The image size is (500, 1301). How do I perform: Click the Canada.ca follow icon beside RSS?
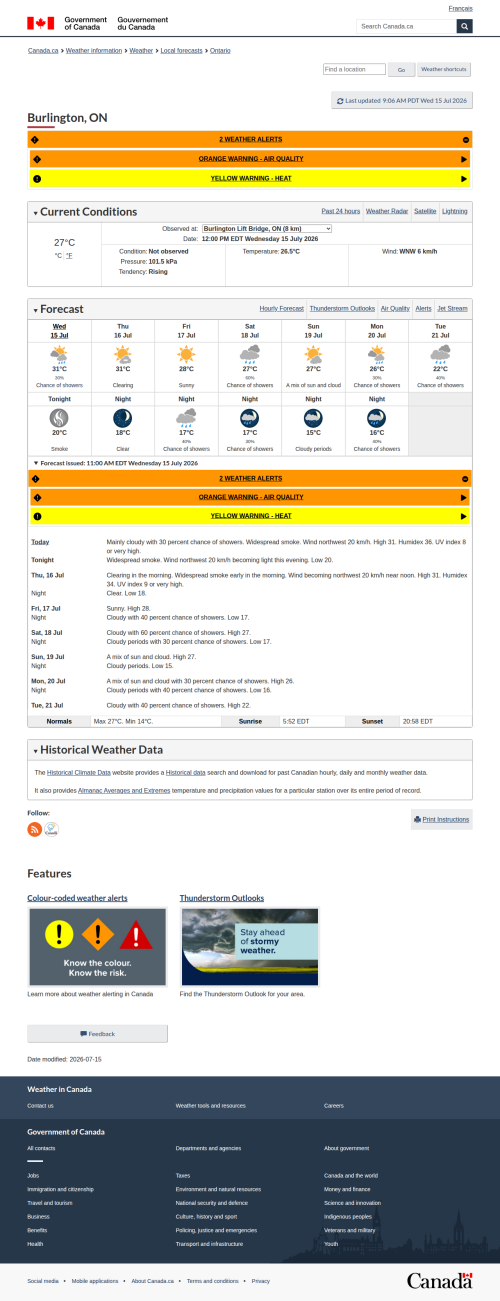pyautogui.click(x=51, y=829)
